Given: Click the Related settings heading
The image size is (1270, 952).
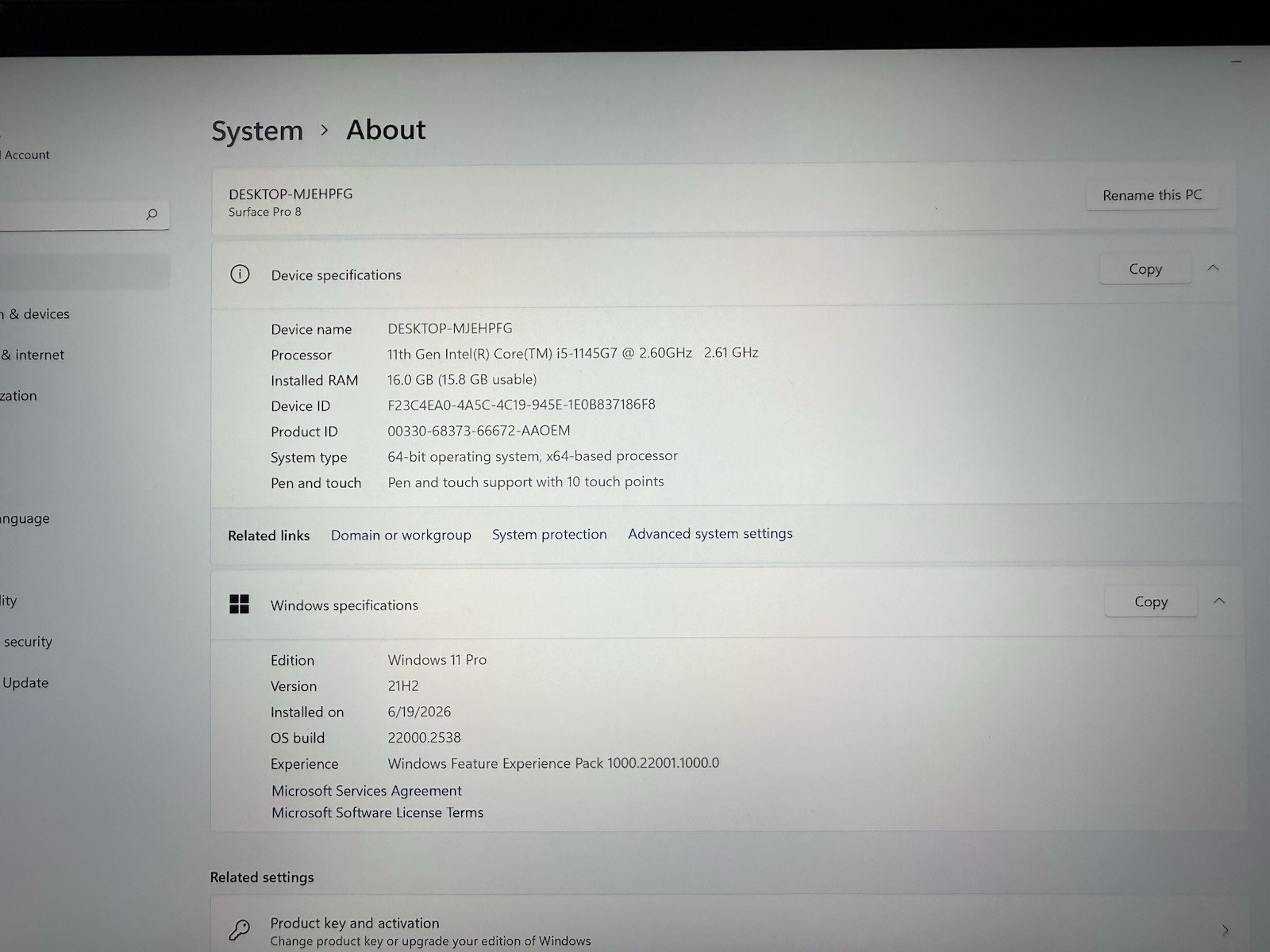Looking at the screenshot, I should point(262,877).
